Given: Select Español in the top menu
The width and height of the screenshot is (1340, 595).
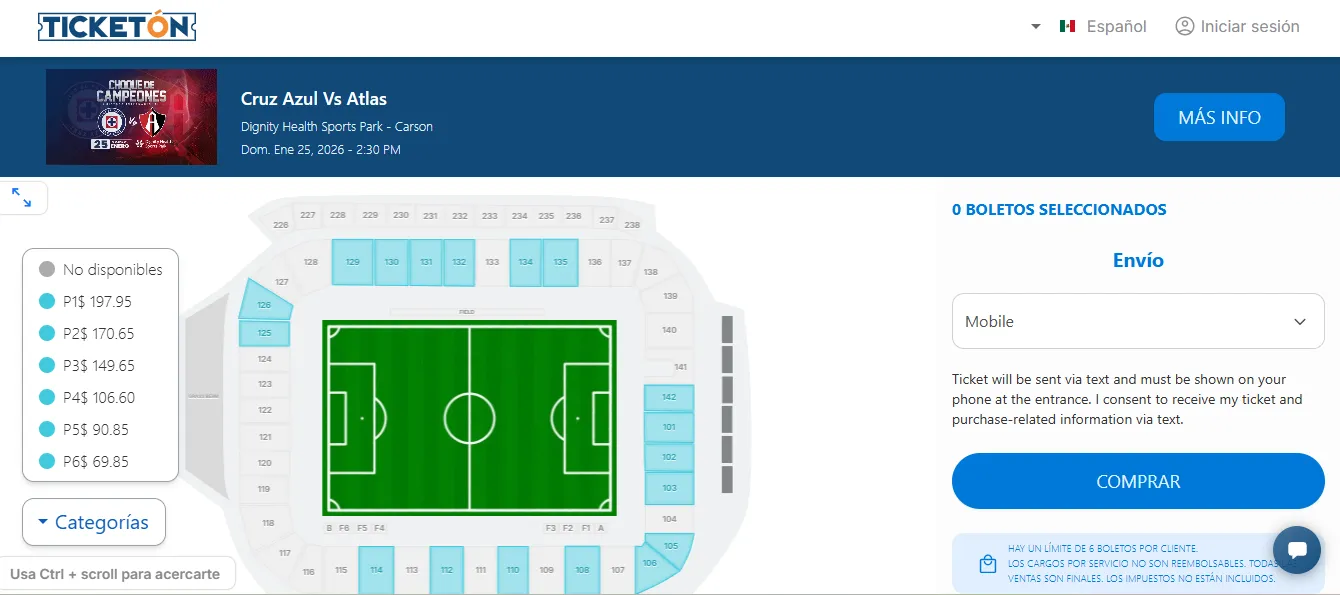Looking at the screenshot, I should tap(1117, 26).
